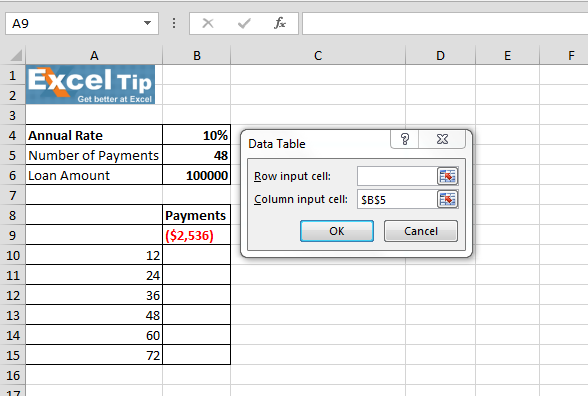Select the cell containing 12
Viewport: 588px width, 396px height.
tap(94, 255)
